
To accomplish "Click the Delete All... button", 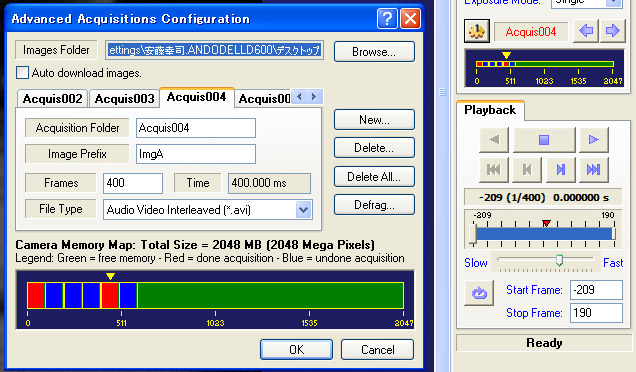I will pos(374,176).
